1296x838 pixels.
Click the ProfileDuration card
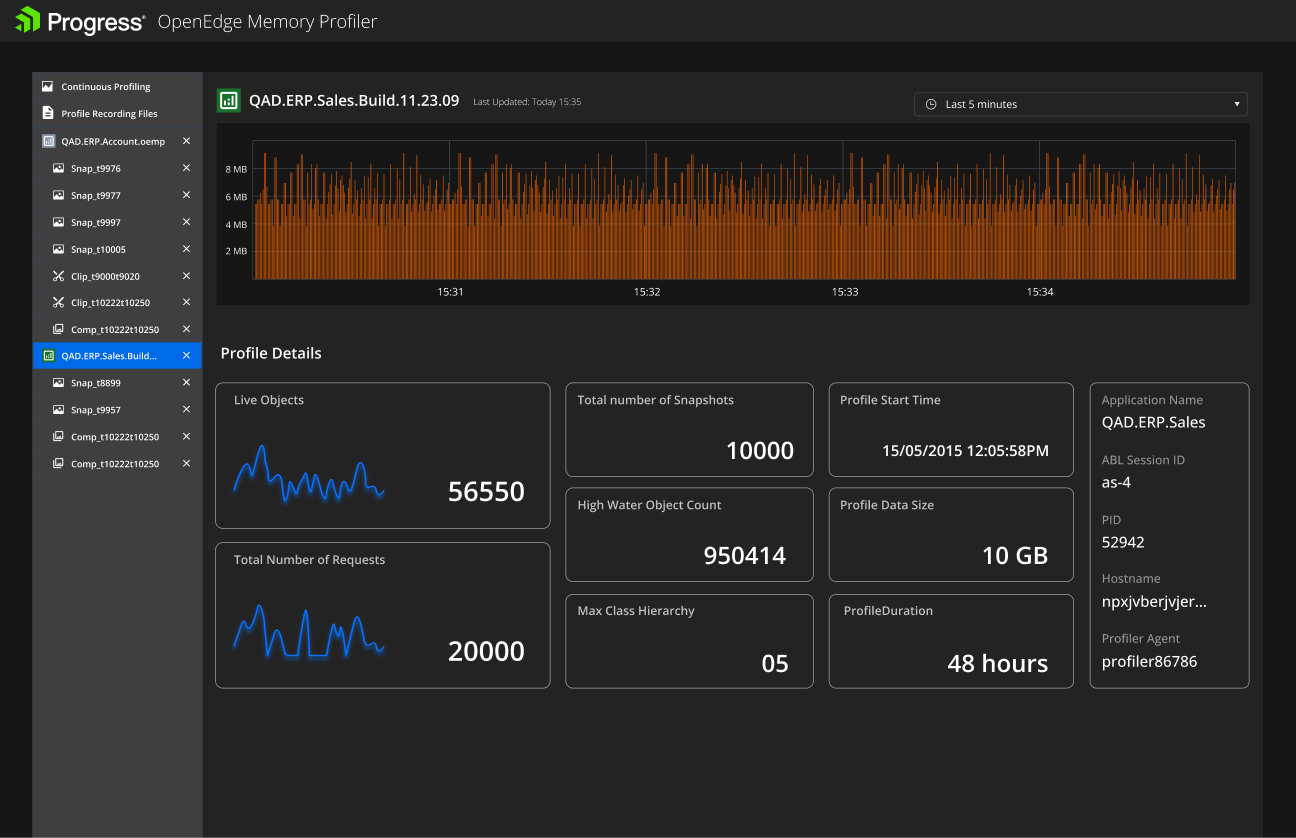point(951,641)
